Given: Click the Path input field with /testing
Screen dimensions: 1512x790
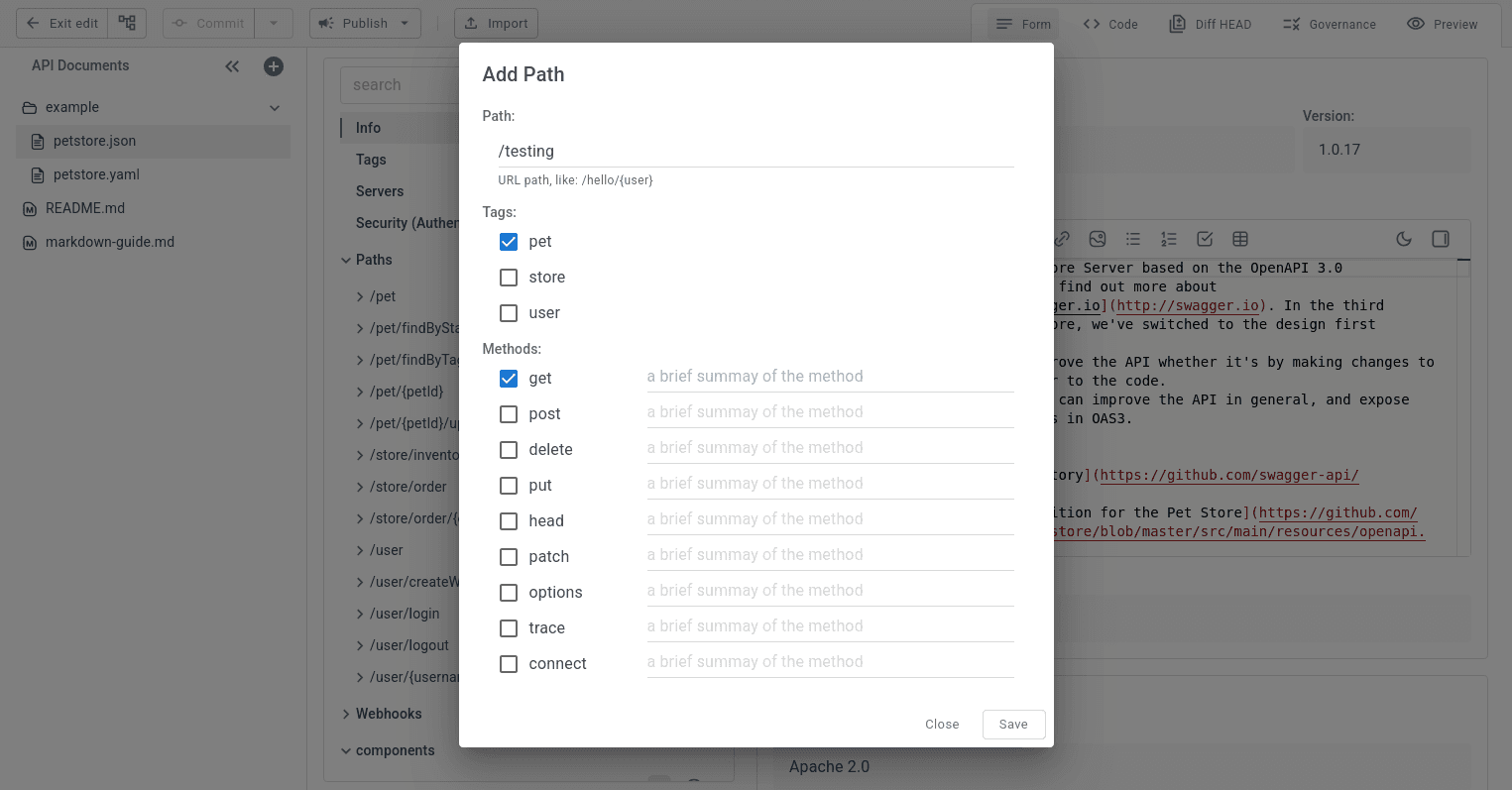Looking at the screenshot, I should click(756, 151).
